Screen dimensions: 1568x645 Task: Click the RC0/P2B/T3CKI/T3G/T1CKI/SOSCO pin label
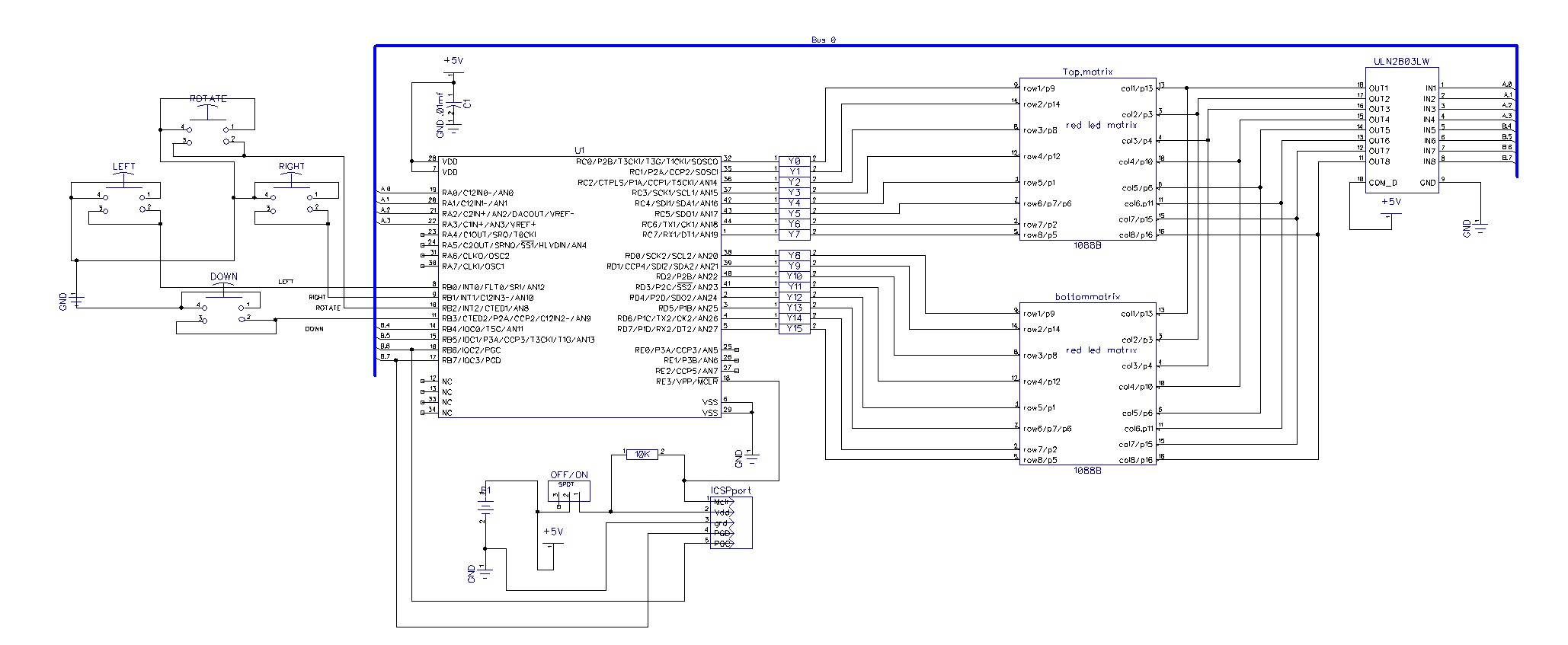(x=648, y=161)
